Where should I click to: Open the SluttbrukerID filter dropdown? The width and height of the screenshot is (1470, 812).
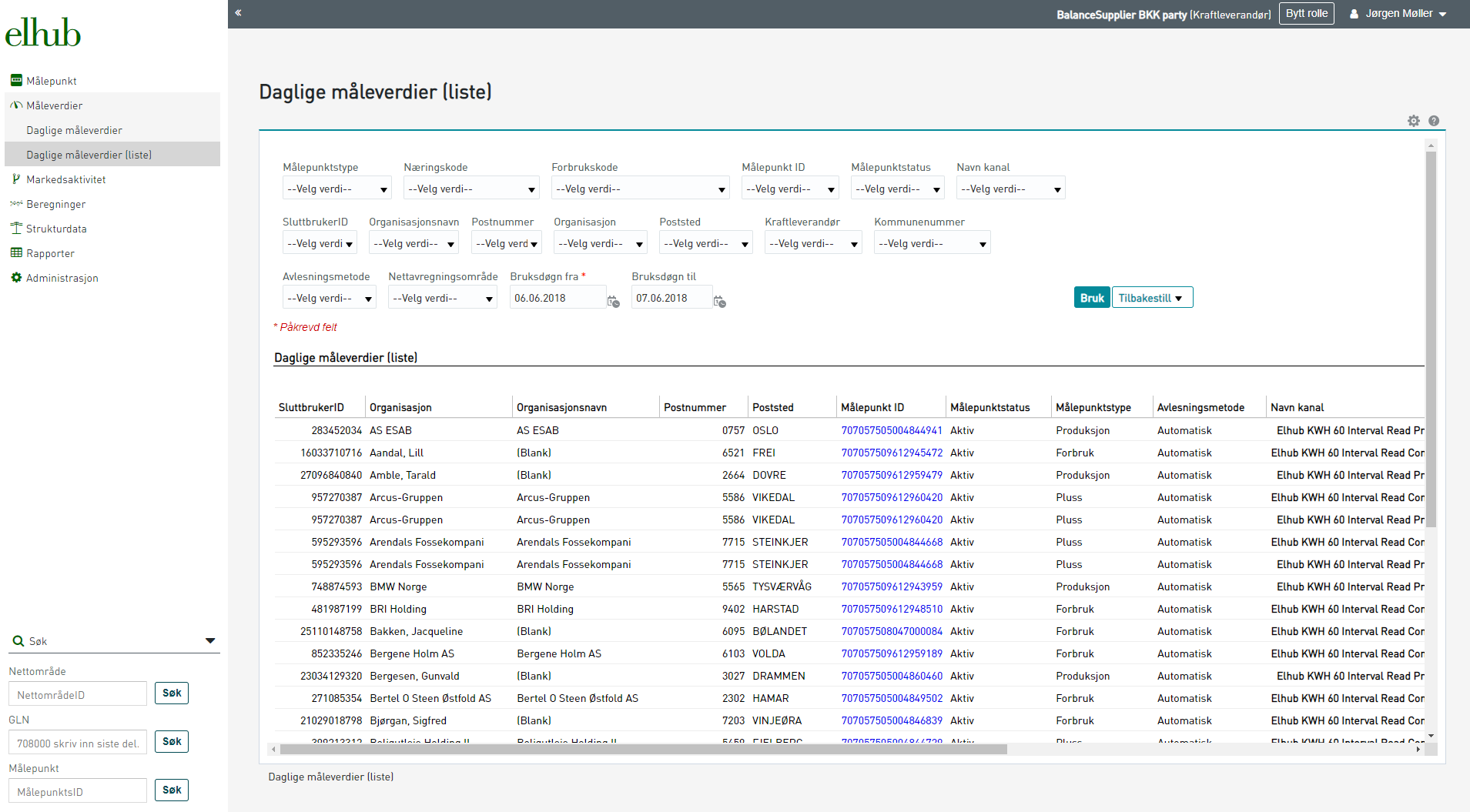(320, 243)
